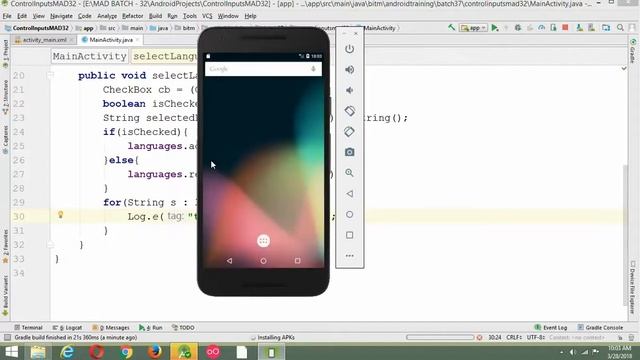Start Debug app with bug icon
640x360 pixels.
(518, 28)
